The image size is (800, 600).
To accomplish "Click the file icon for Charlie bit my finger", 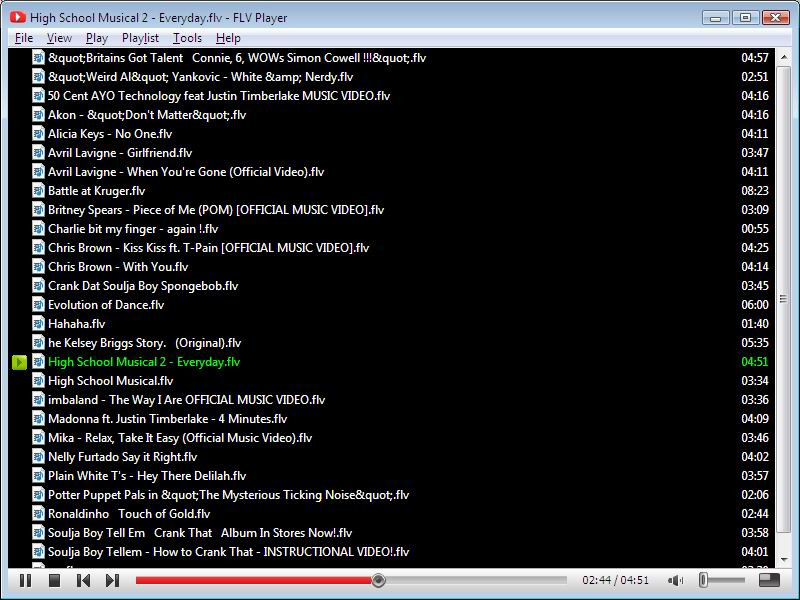I will (38, 229).
